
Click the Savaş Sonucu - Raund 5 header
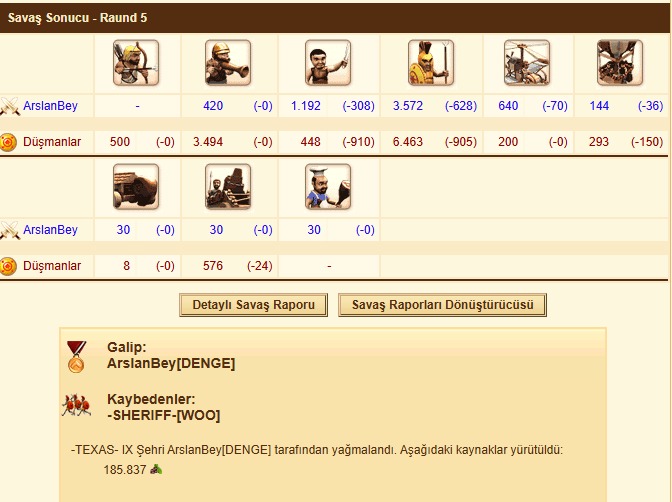point(77,18)
